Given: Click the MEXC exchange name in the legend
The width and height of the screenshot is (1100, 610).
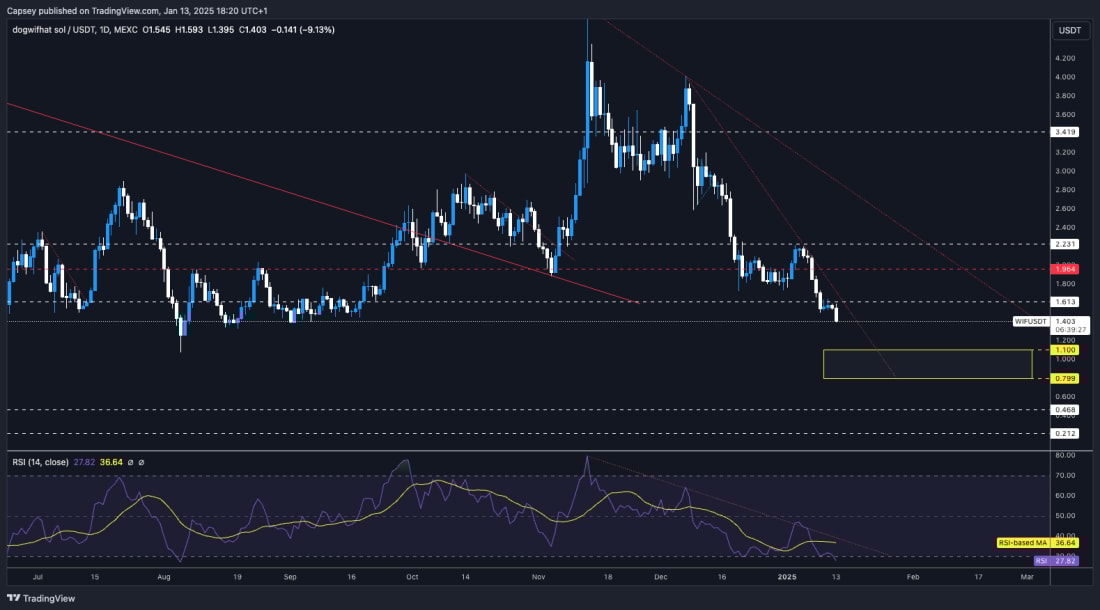Looking at the screenshot, I should (125, 31).
